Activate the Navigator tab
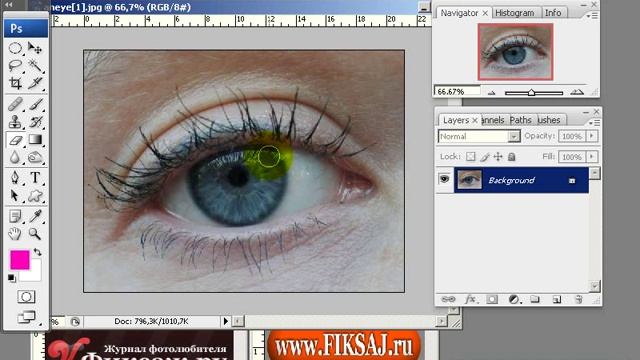The image size is (640, 360). 459,13
